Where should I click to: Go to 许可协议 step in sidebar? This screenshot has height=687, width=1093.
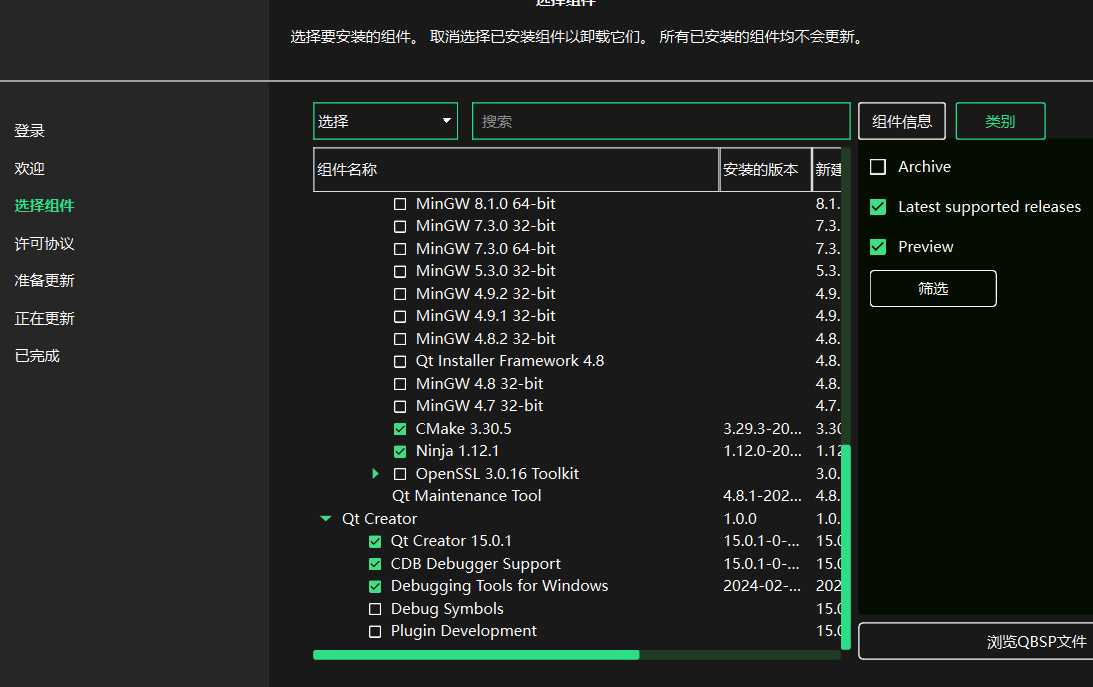tap(44, 243)
